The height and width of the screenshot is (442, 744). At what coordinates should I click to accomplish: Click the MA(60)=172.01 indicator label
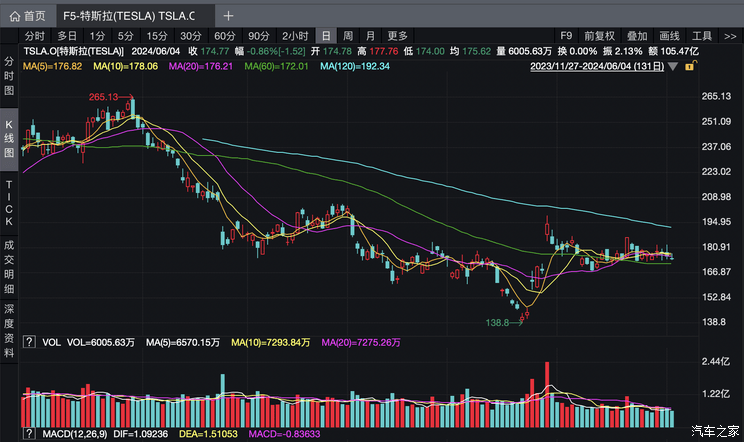tap(276, 66)
